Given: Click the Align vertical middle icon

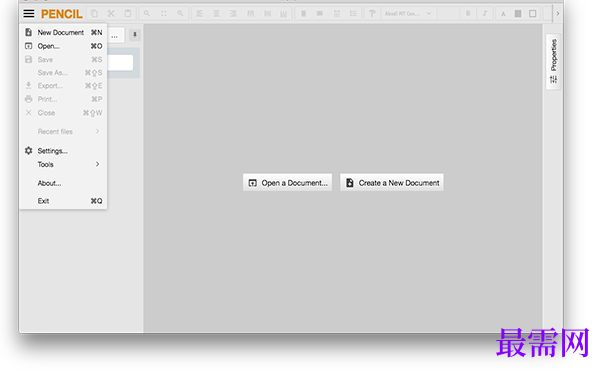Looking at the screenshot, I should (x=267, y=14).
